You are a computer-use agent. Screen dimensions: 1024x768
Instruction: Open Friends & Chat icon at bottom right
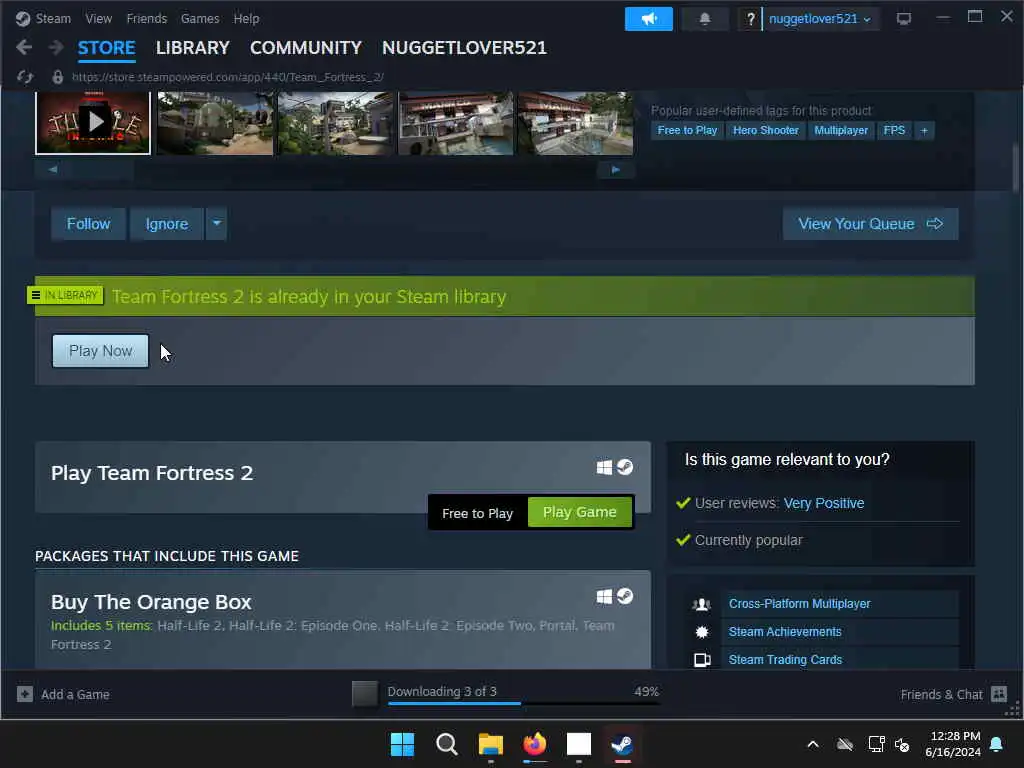tap(999, 694)
